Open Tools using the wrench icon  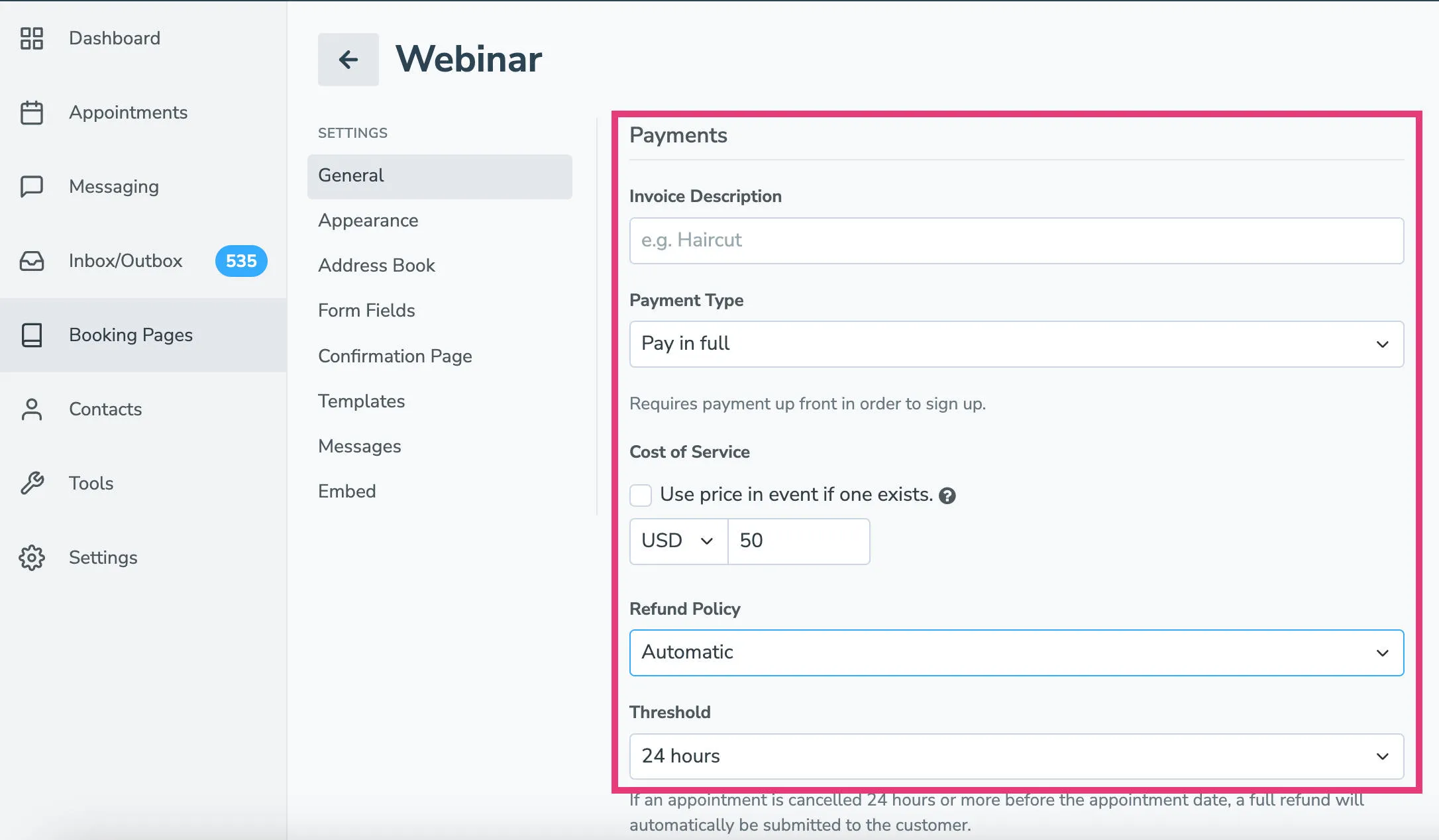pyautogui.click(x=32, y=483)
